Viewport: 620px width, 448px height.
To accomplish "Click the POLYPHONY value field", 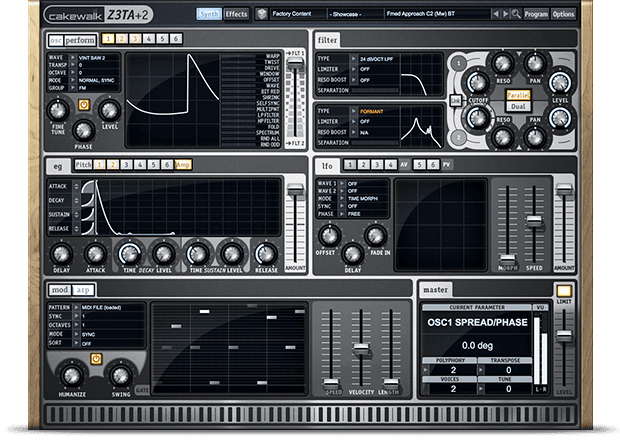I will pyautogui.click(x=454, y=370).
